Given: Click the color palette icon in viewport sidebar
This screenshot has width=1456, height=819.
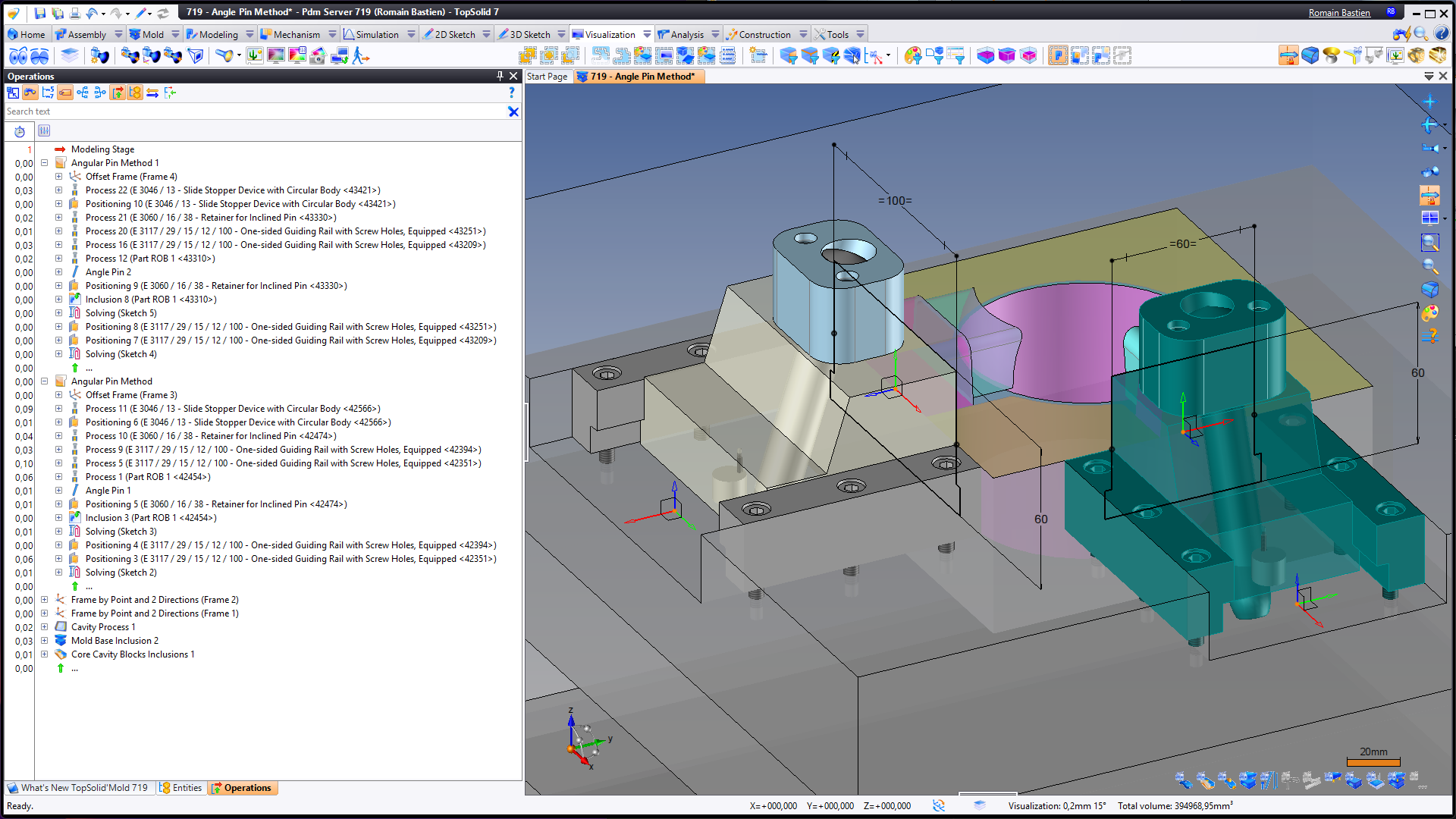Looking at the screenshot, I should (x=1429, y=312).
